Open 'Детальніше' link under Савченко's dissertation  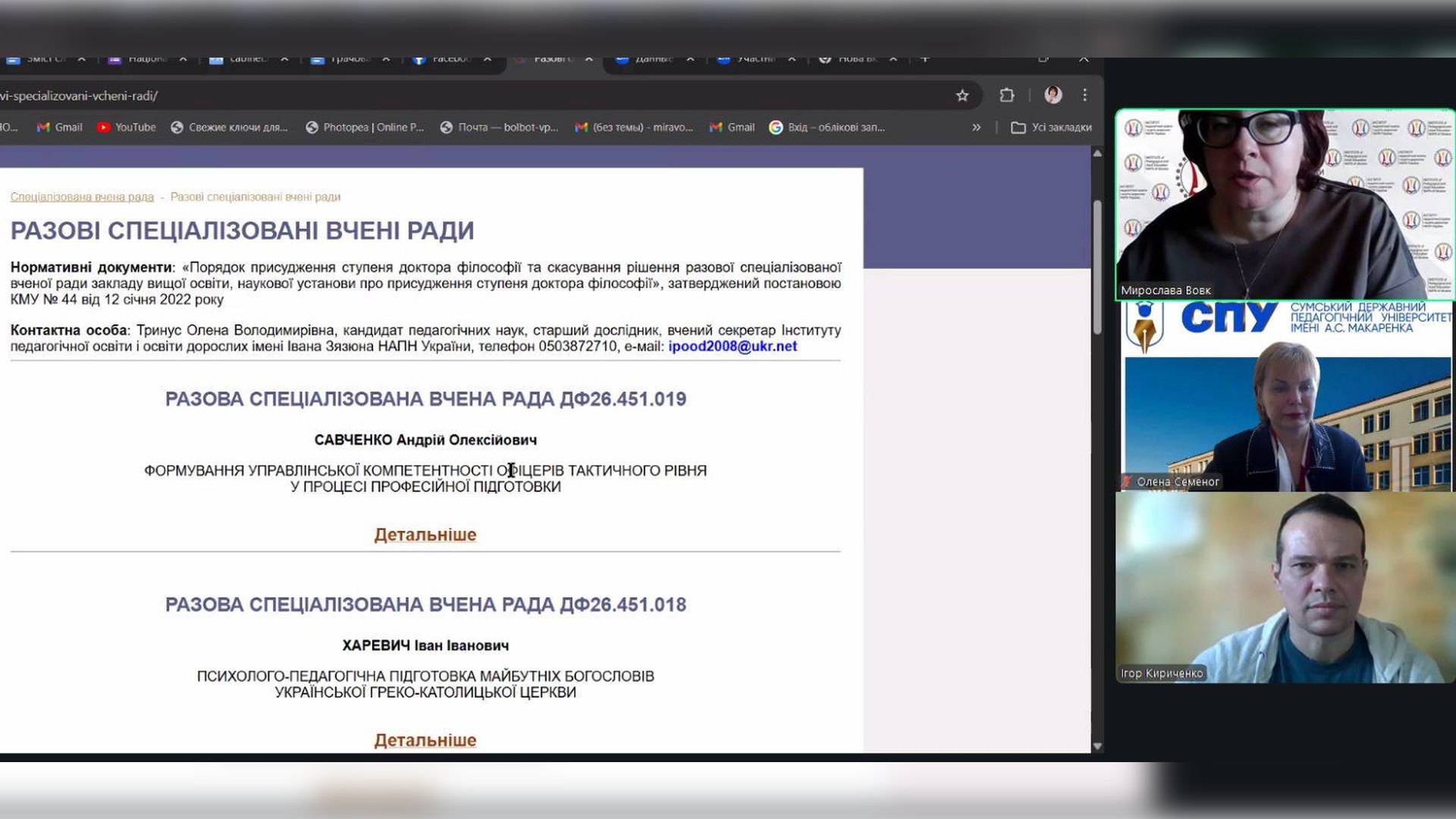425,535
